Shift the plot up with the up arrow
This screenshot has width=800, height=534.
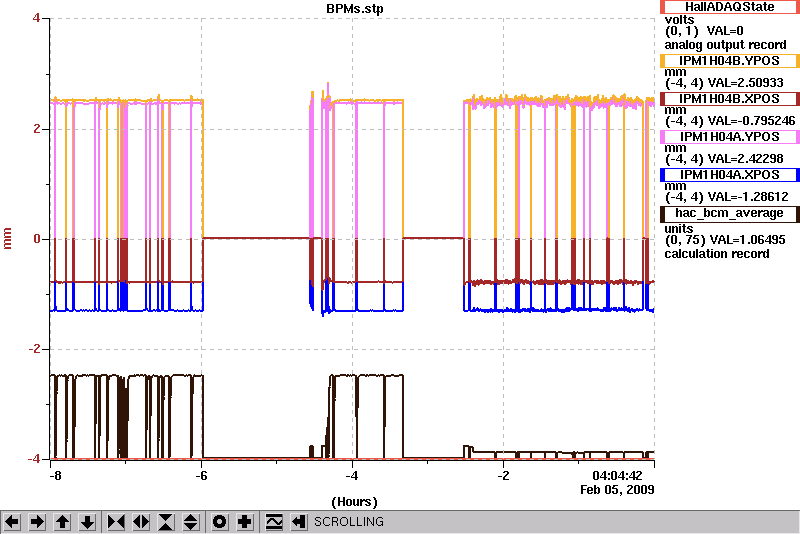(x=62, y=522)
